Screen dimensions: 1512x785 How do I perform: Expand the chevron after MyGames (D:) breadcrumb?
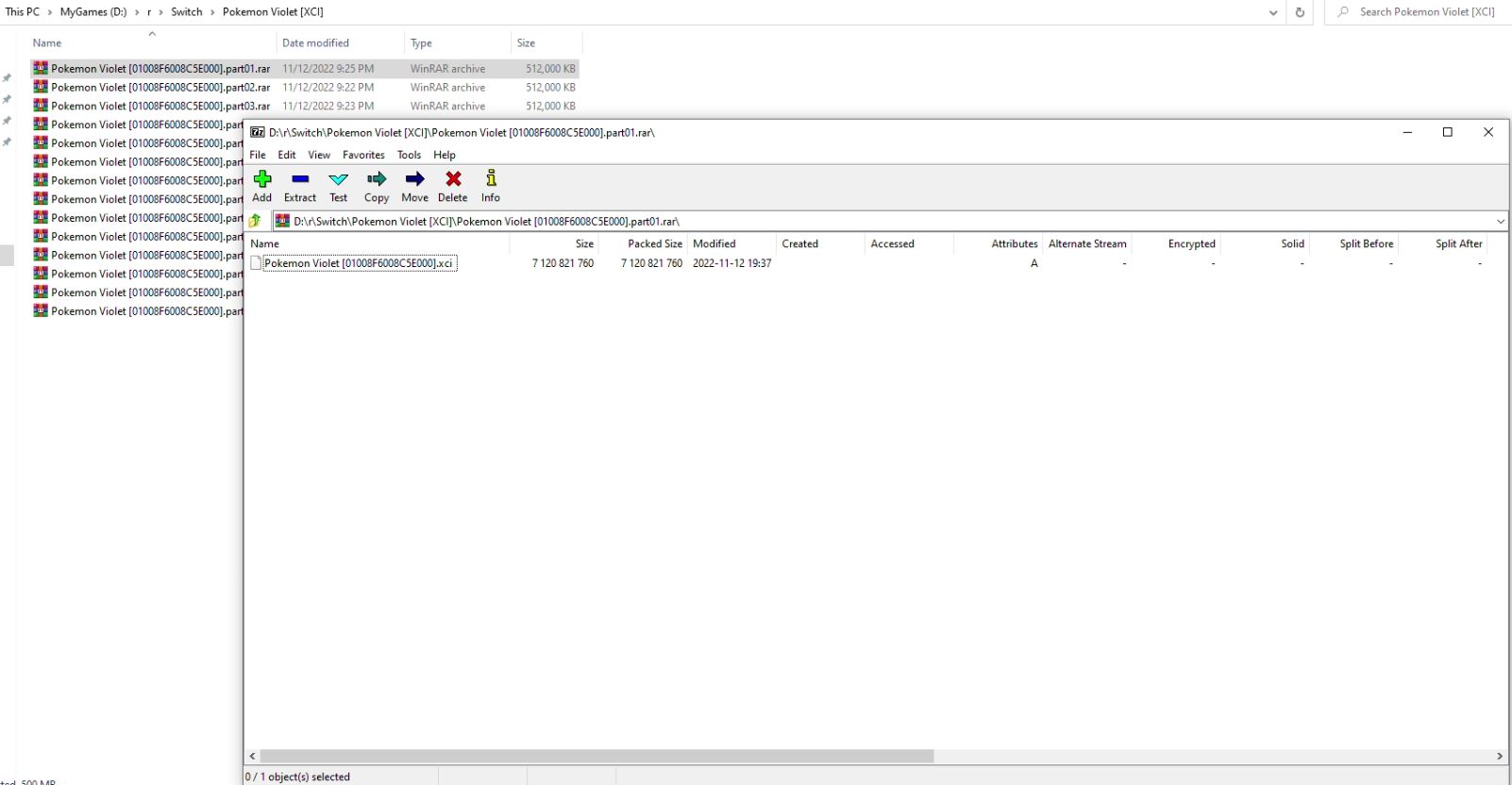tap(136, 12)
